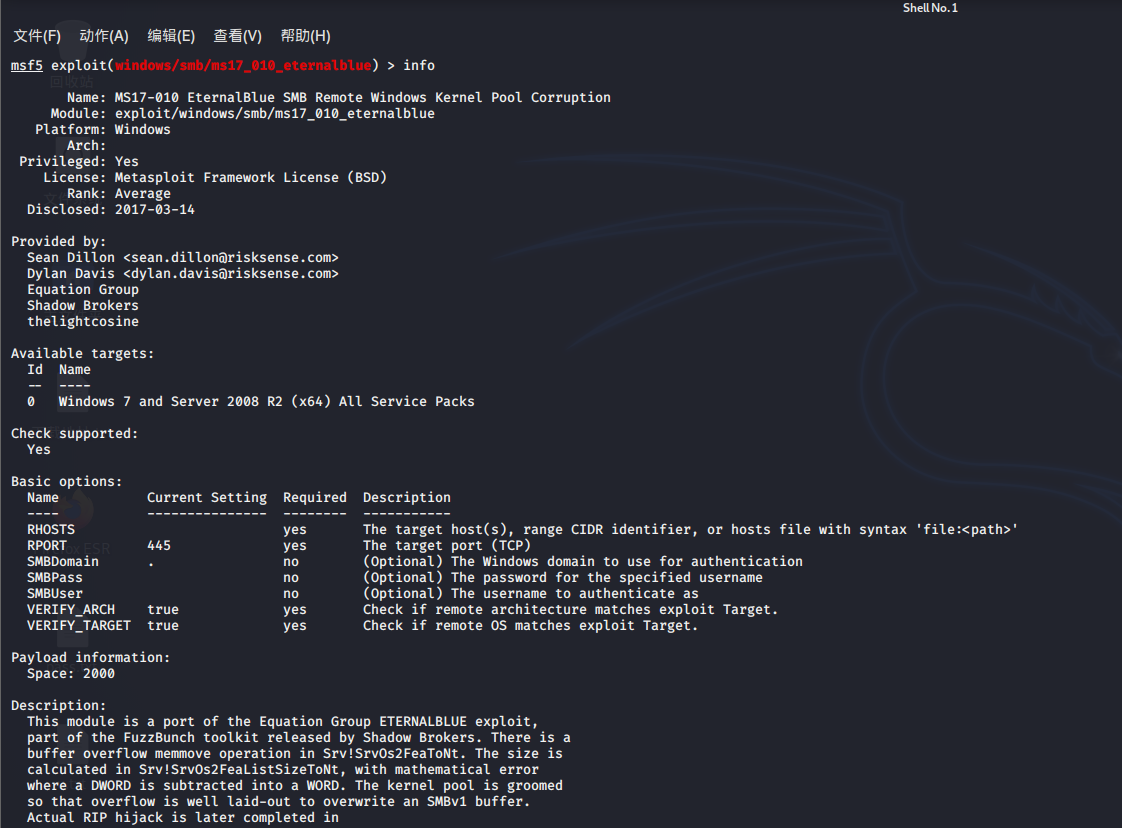1122x828 pixels.
Task: Open the 动作(A) menu
Action: (x=104, y=36)
